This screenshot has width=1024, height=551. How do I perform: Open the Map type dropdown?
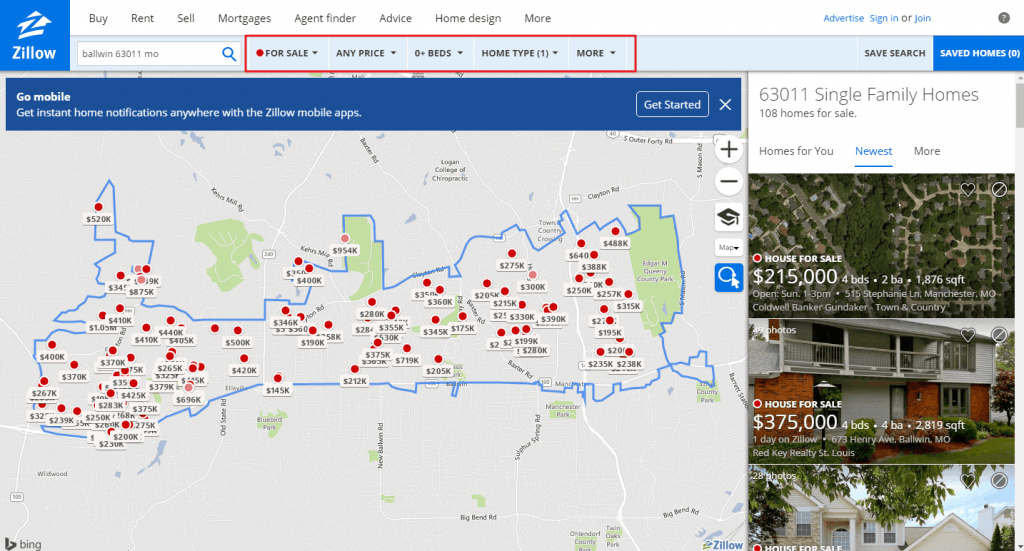pyautogui.click(x=729, y=247)
